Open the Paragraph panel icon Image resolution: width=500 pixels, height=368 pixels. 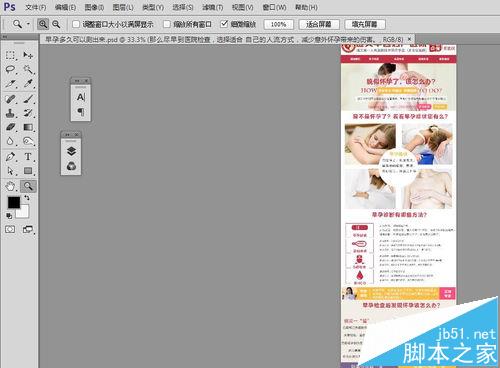coord(81,111)
